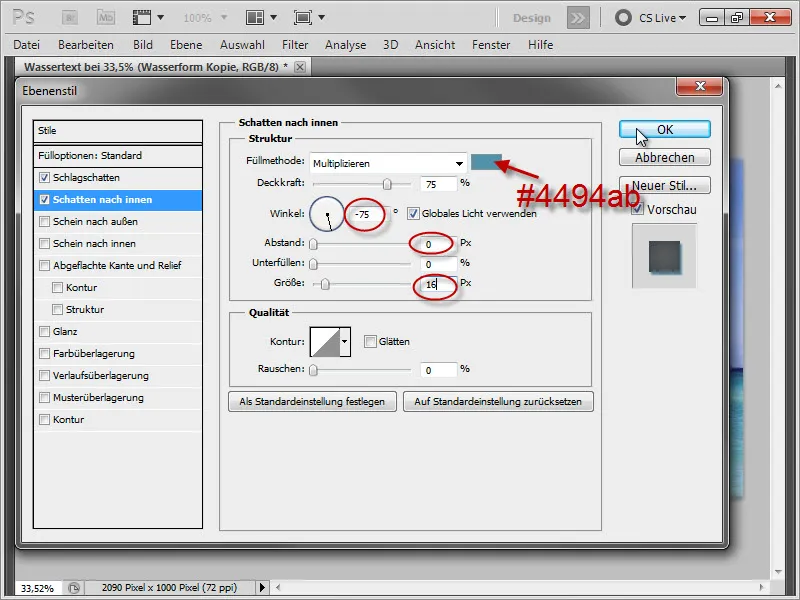Image resolution: width=800 pixels, height=600 pixels.
Task: Click the Winkel angle dial
Action: (327, 214)
